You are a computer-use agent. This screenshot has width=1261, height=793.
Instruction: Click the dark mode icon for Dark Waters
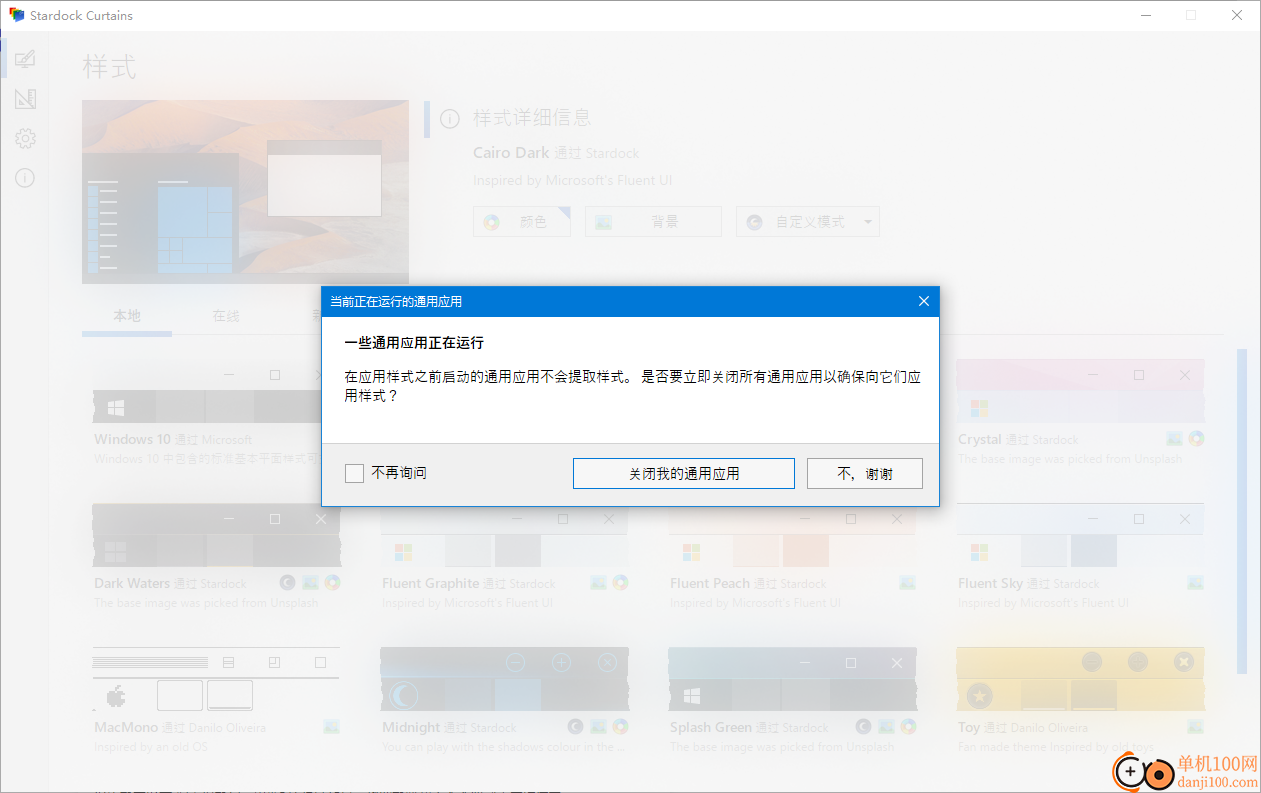click(288, 583)
